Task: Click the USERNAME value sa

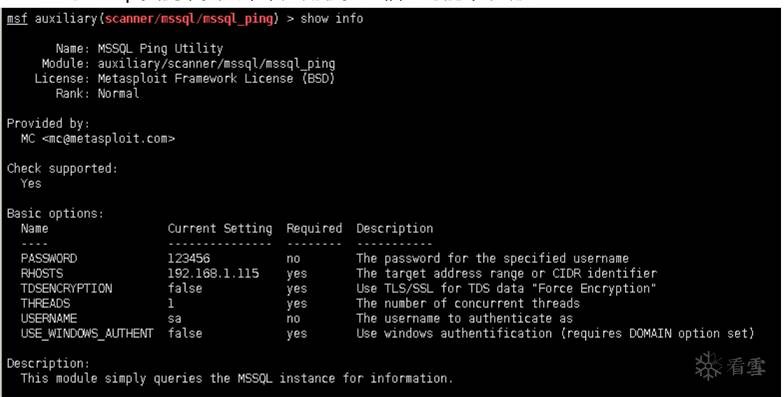Action: tap(175, 318)
